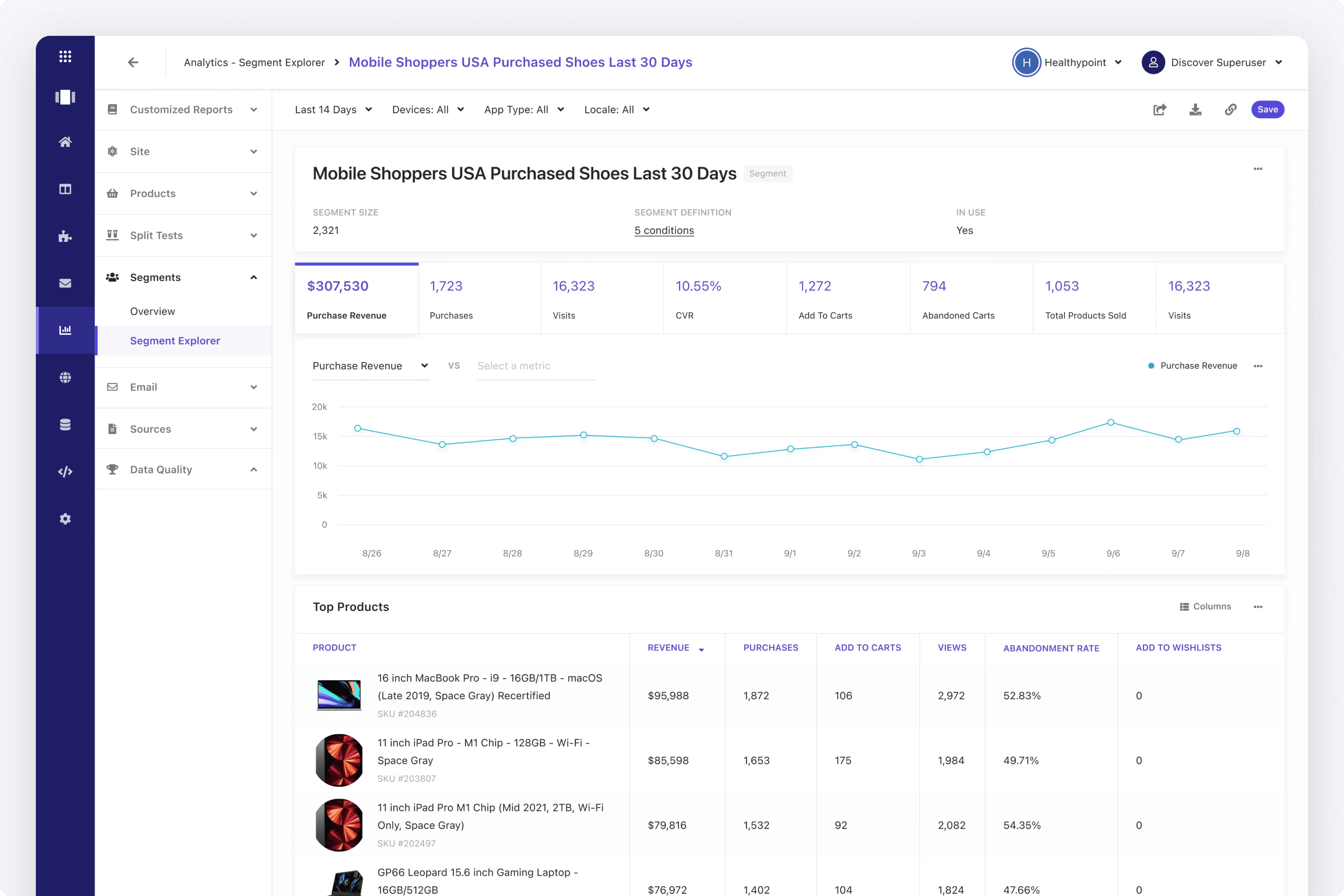
Task: Open Overview under Segments
Action: pyautogui.click(x=153, y=311)
